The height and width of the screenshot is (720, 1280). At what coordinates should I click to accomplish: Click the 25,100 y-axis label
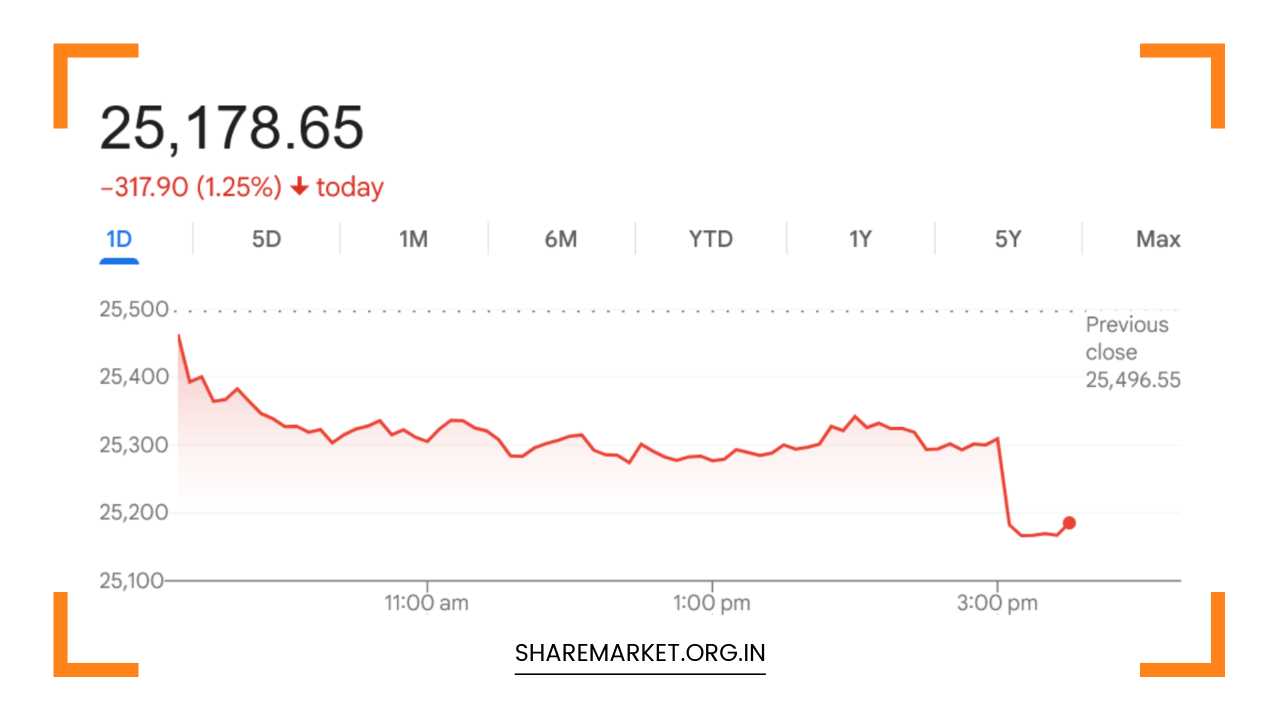point(131,581)
